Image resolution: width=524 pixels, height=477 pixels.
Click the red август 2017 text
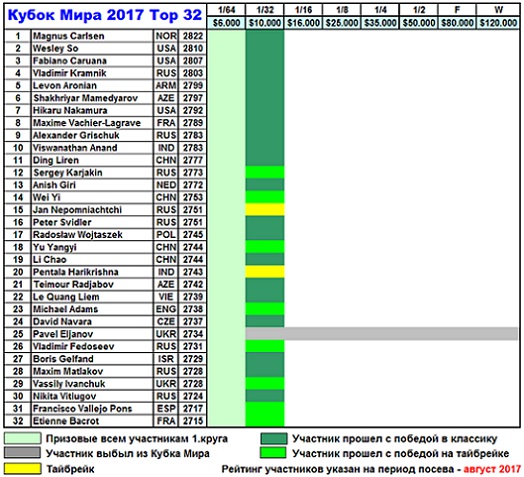[x=492, y=469]
